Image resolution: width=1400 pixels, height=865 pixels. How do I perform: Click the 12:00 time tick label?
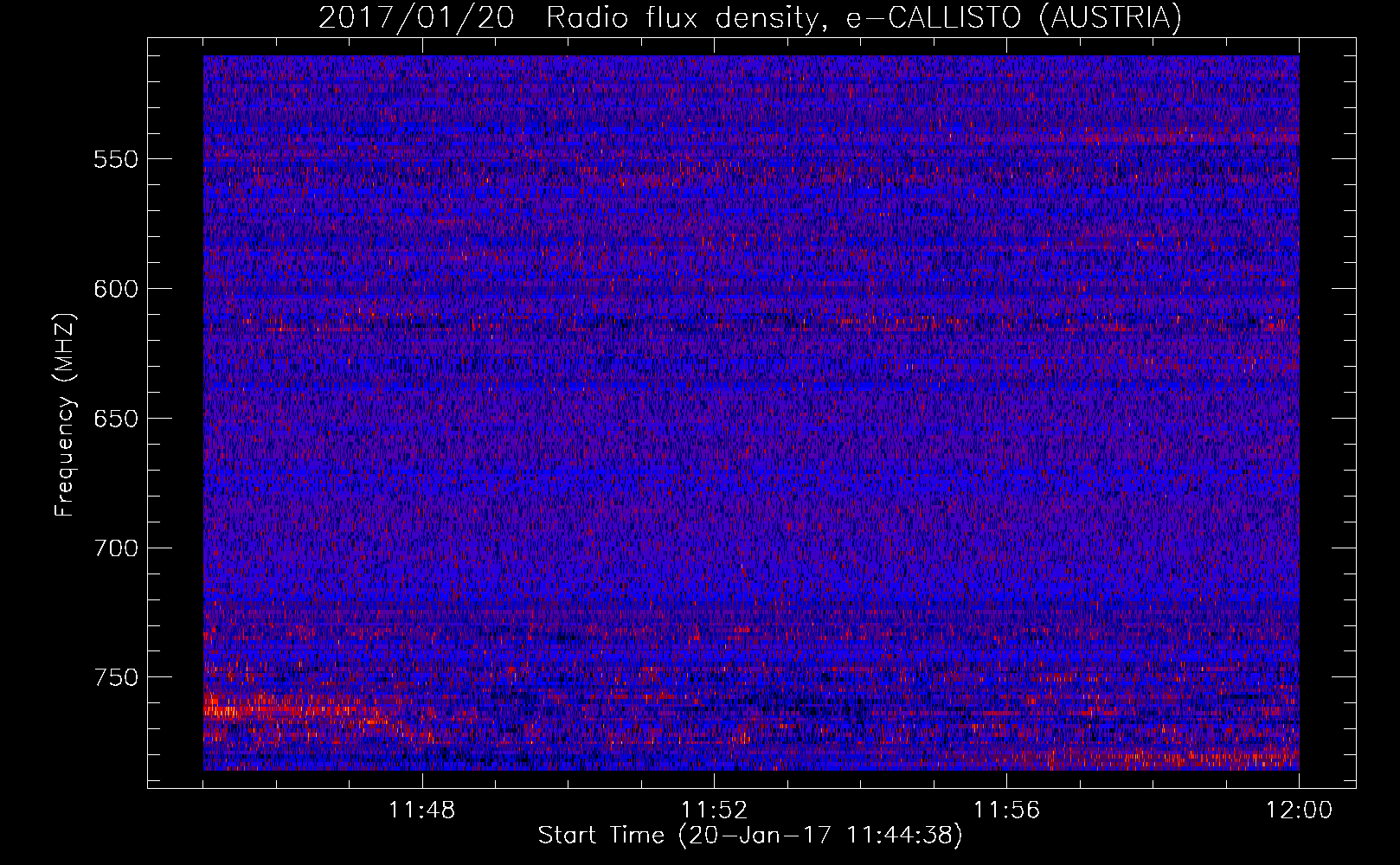1299,811
